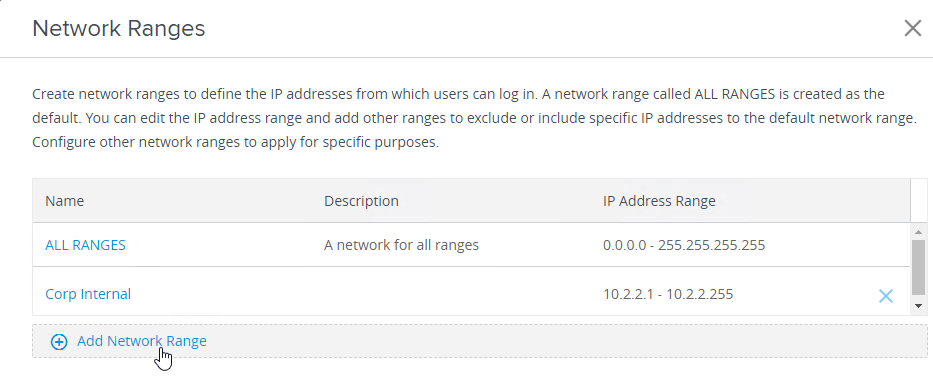Select the 10.2.2.1 - 10.2.2.255 range cell
This screenshot has width=933, height=383.
point(668,294)
